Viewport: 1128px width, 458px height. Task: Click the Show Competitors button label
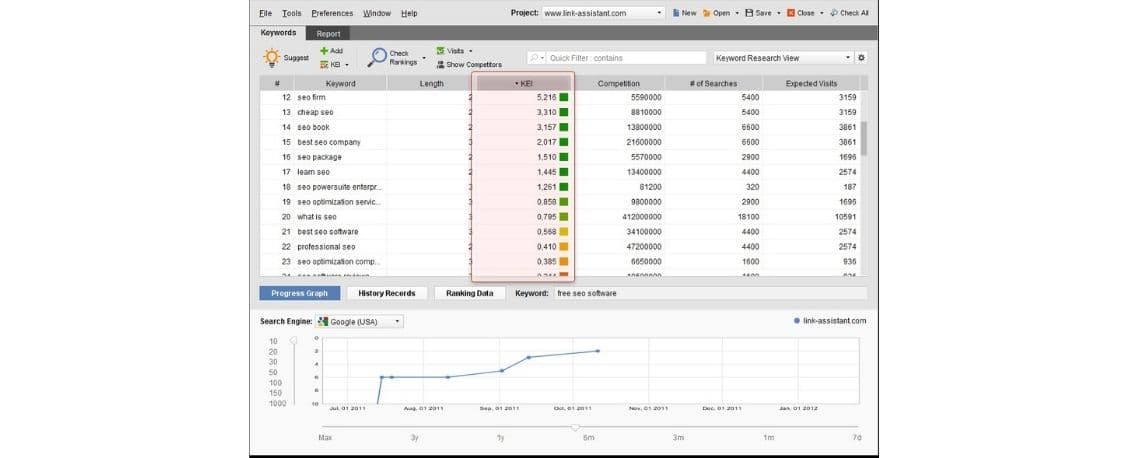[474, 65]
